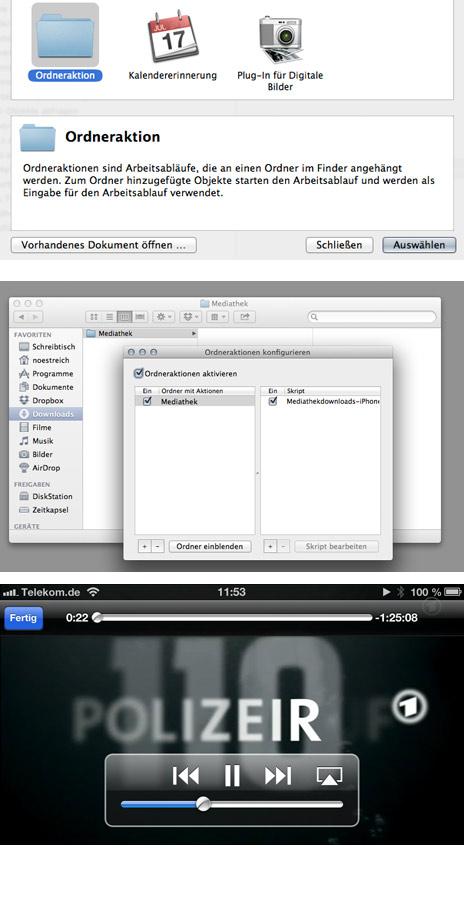Image resolution: width=464 pixels, height=900 pixels.
Task: Go back in Finder with the back arrow
Action: 21,317
